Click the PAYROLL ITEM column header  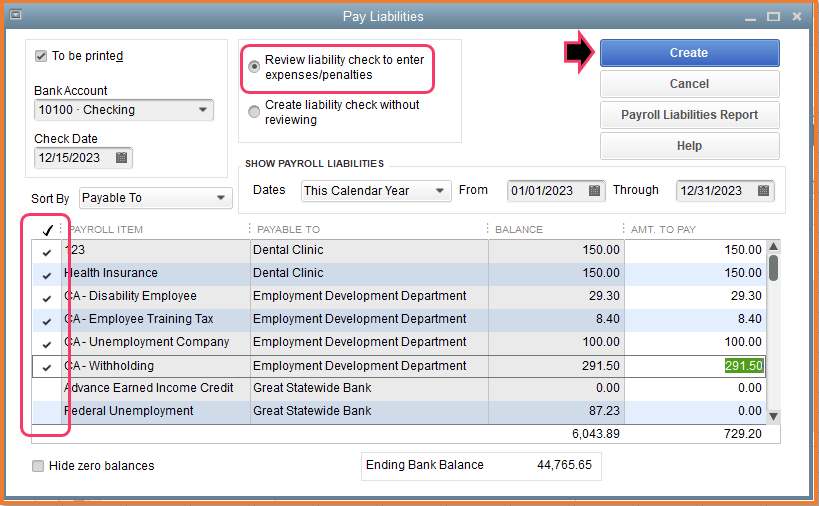(x=106, y=229)
